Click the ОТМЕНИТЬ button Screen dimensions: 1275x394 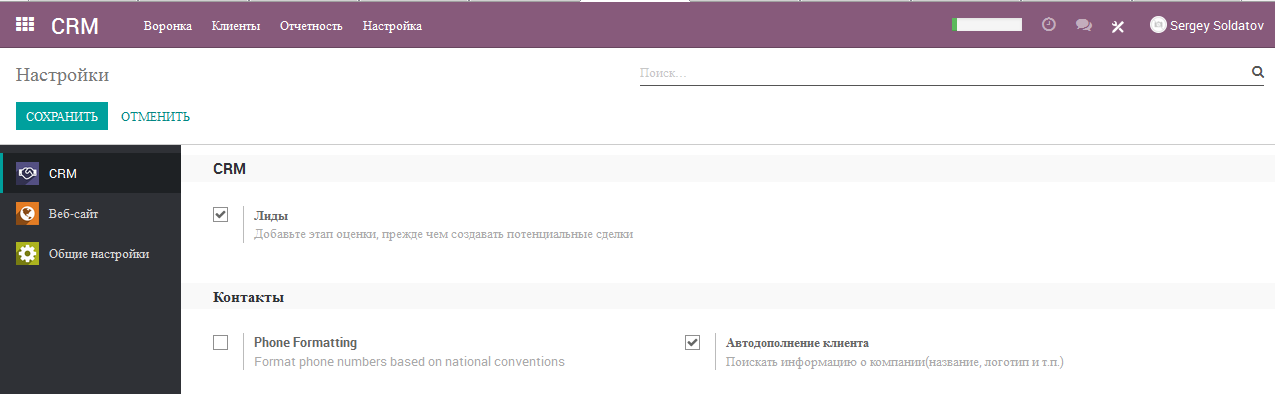coord(155,117)
